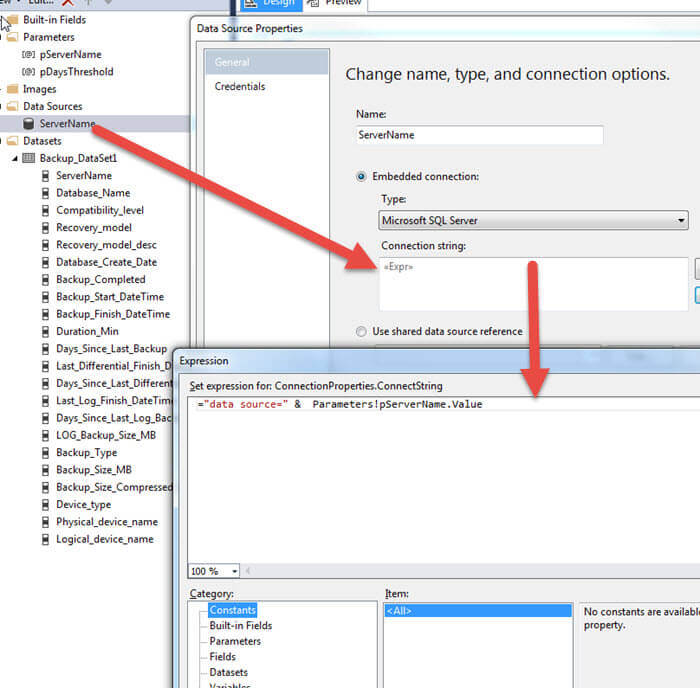Open the Built-in Fields folder icon
The height and width of the screenshot is (688, 700).
(x=13, y=20)
